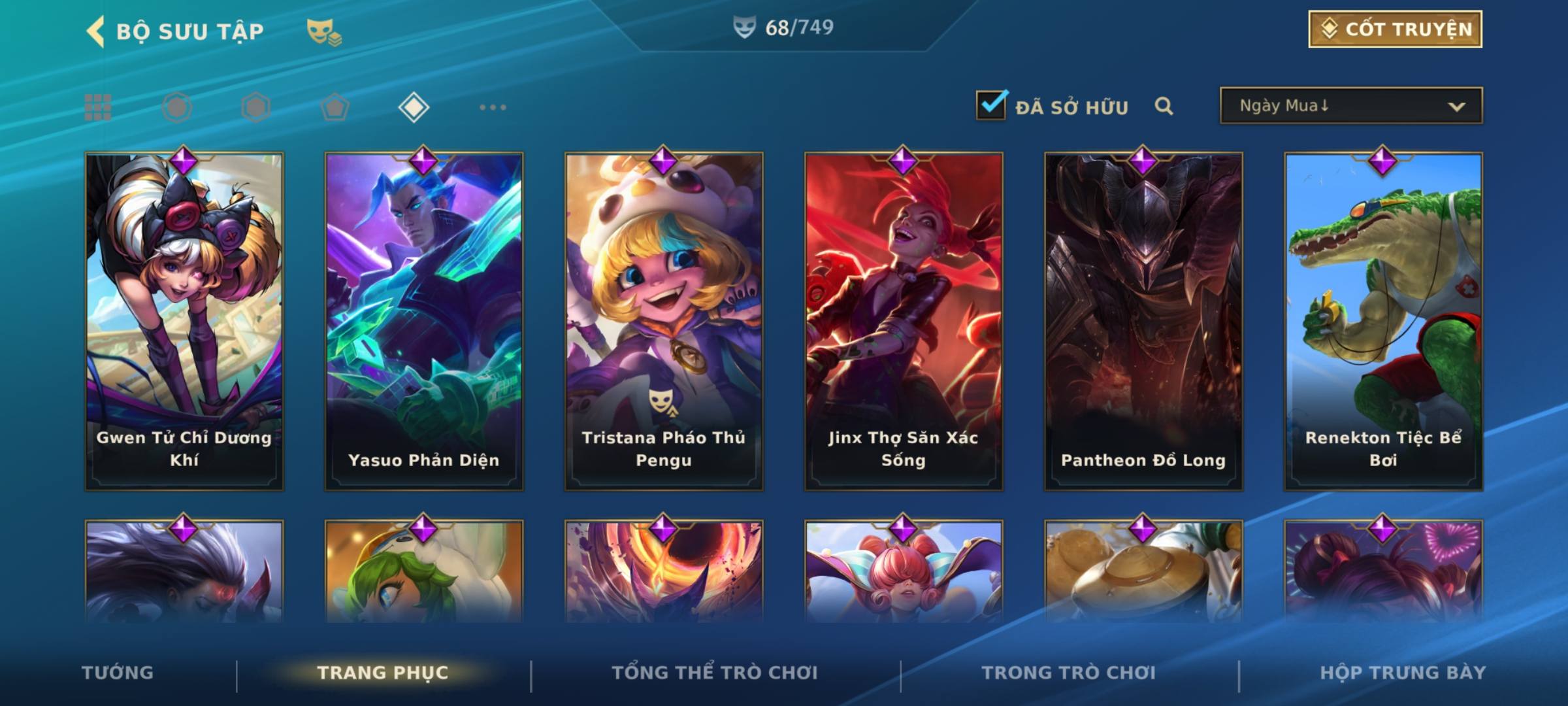Open the three-dots more filters icon

pos(493,107)
